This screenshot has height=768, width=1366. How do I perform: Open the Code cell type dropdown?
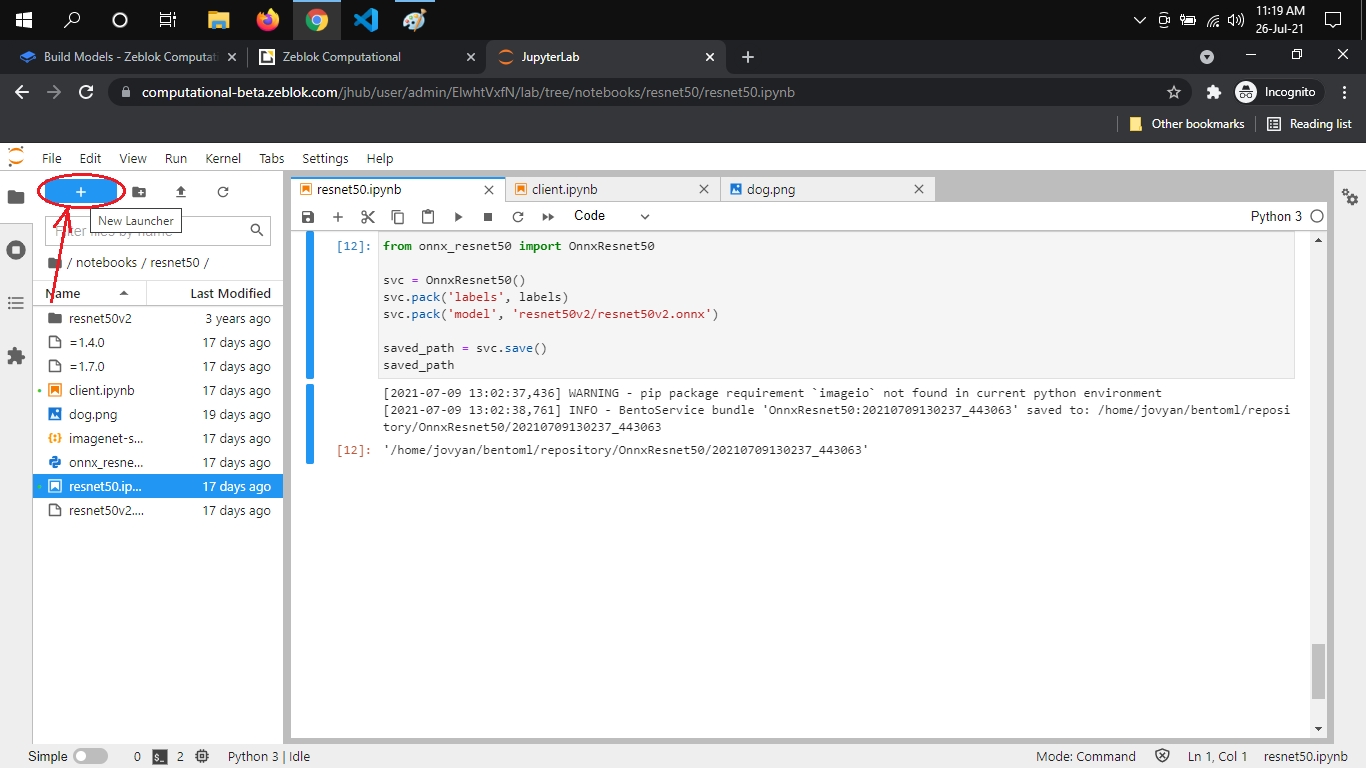click(611, 216)
